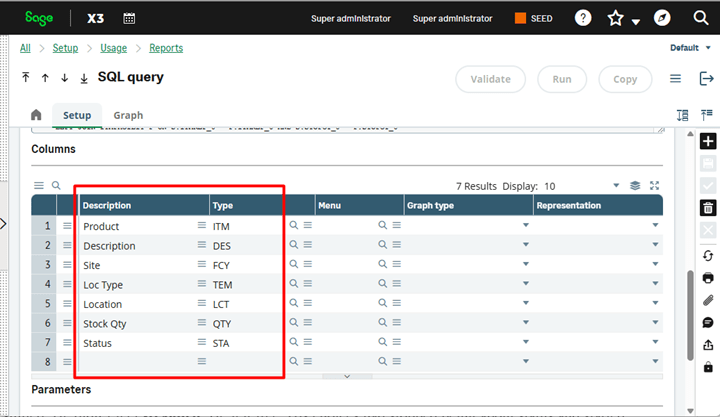720x417 pixels.
Task: Click the black plus New icon
Action: coord(708,141)
